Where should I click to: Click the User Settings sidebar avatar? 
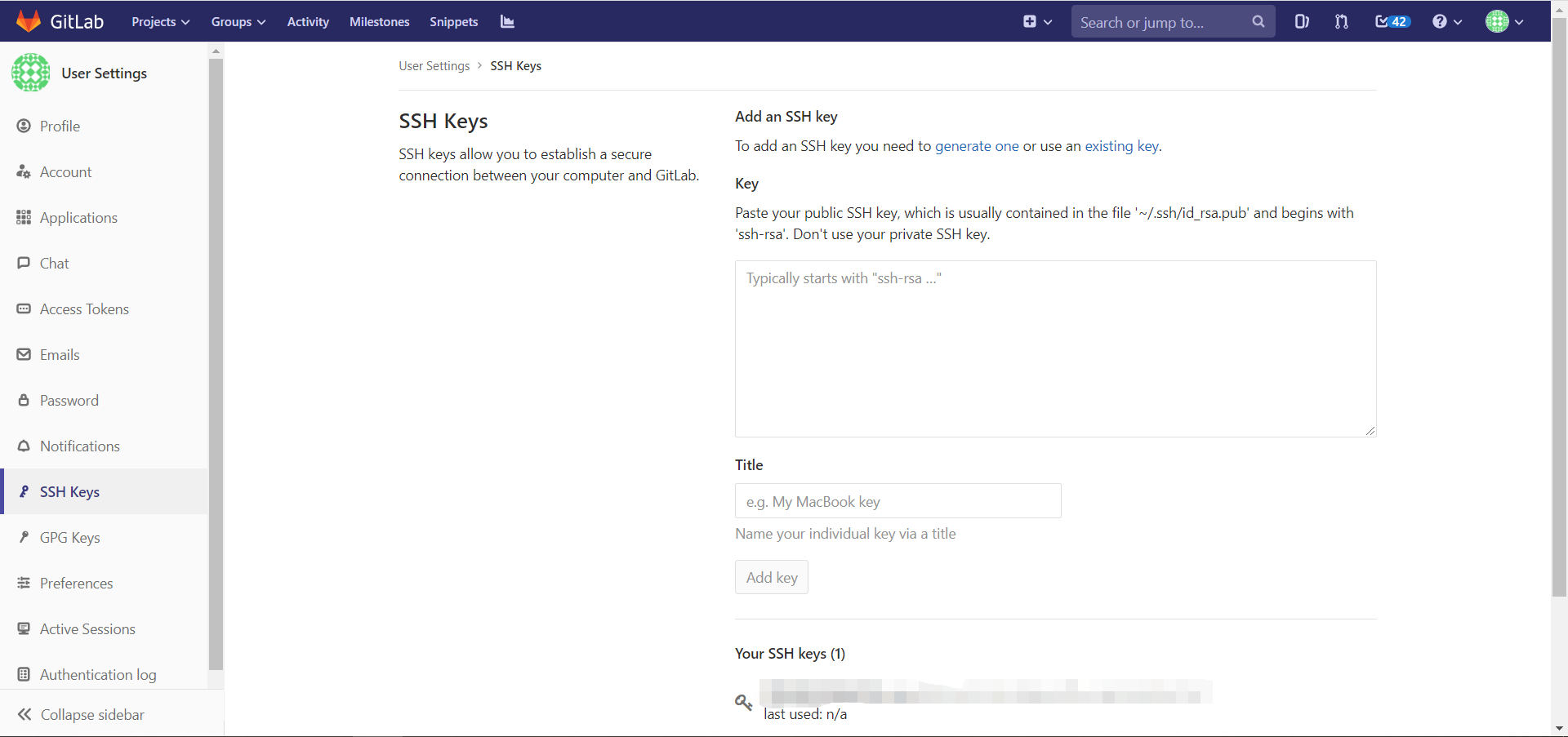point(31,73)
